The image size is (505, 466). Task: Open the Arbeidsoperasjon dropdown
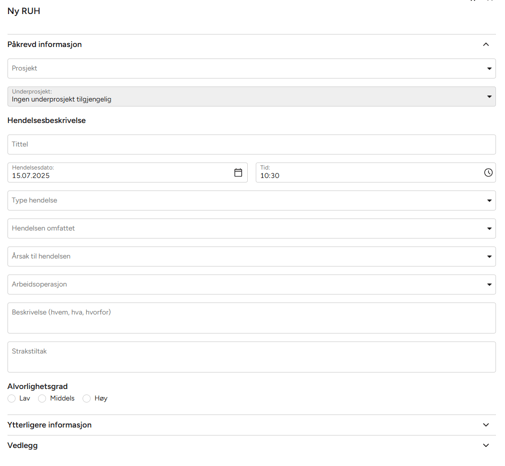(x=251, y=284)
